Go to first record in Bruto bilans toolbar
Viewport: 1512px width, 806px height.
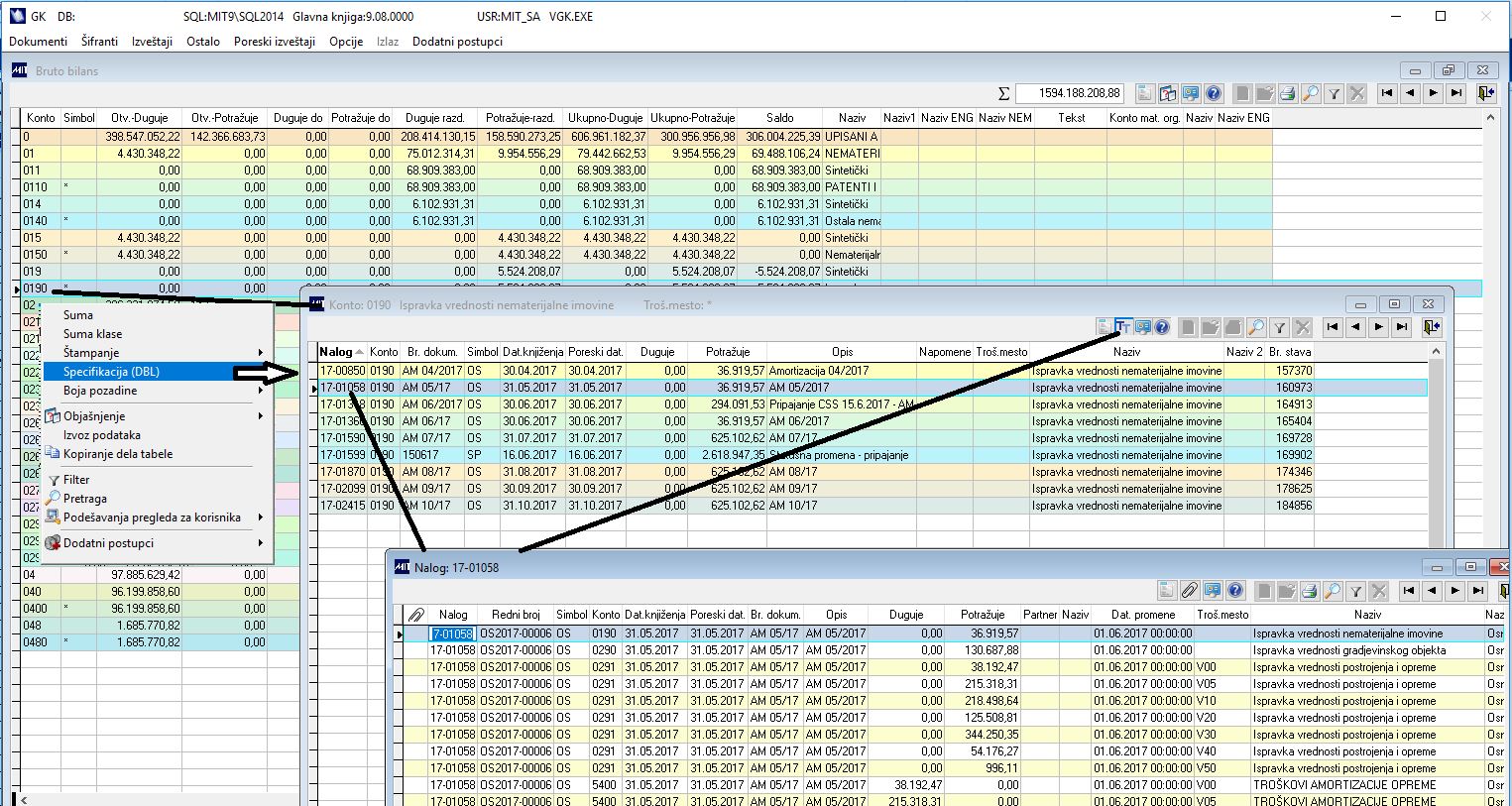point(1387,93)
